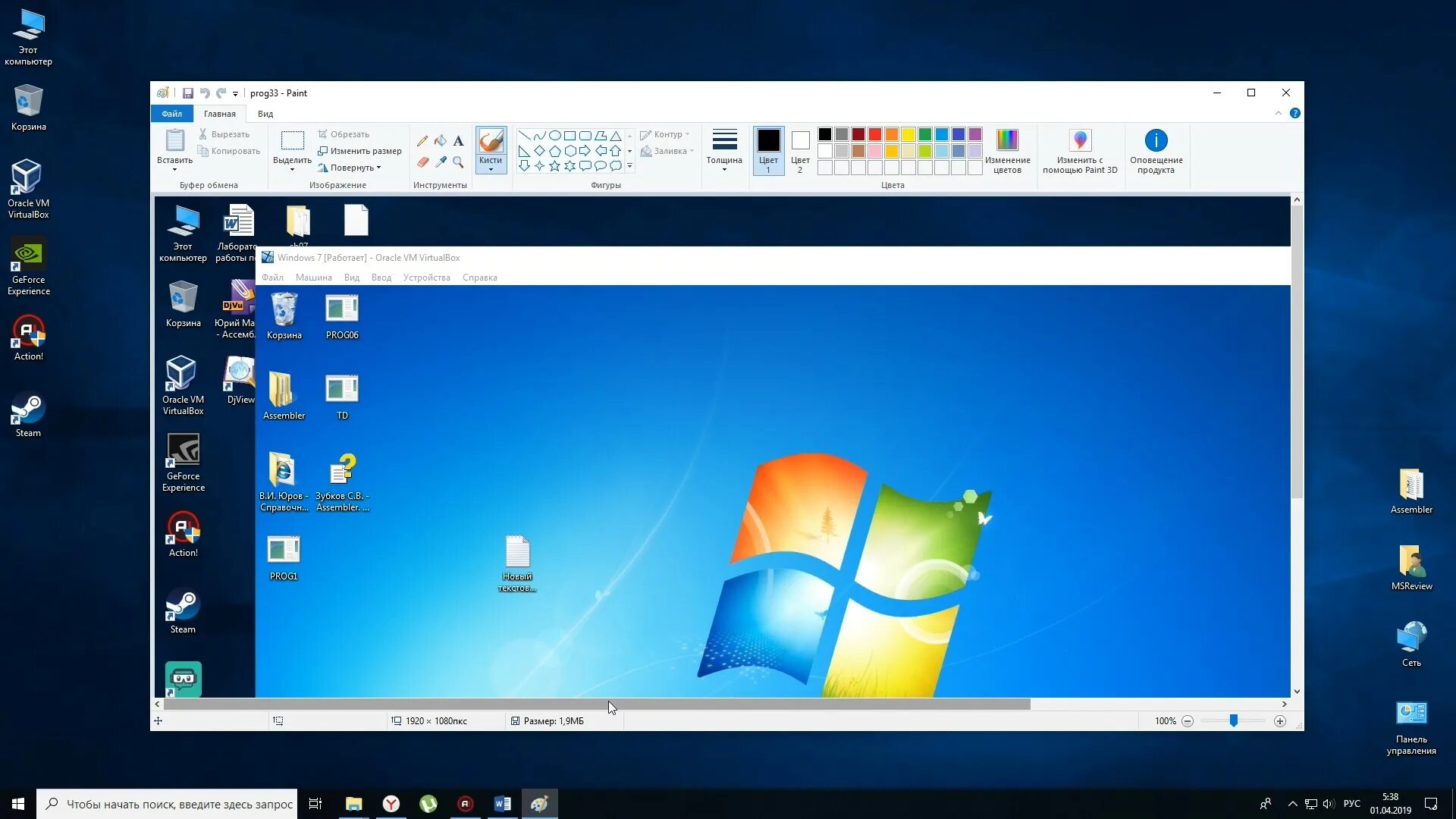The width and height of the screenshot is (1456, 819).
Task: Select the Fill with color bucket tool
Action: 441,141
